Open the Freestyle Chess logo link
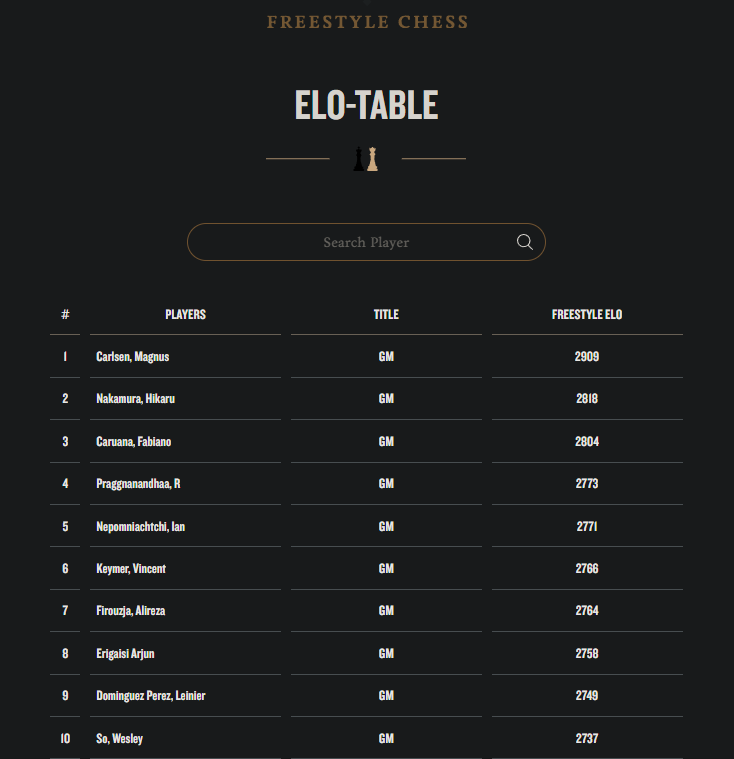This screenshot has width=734, height=759. pyautogui.click(x=367, y=22)
